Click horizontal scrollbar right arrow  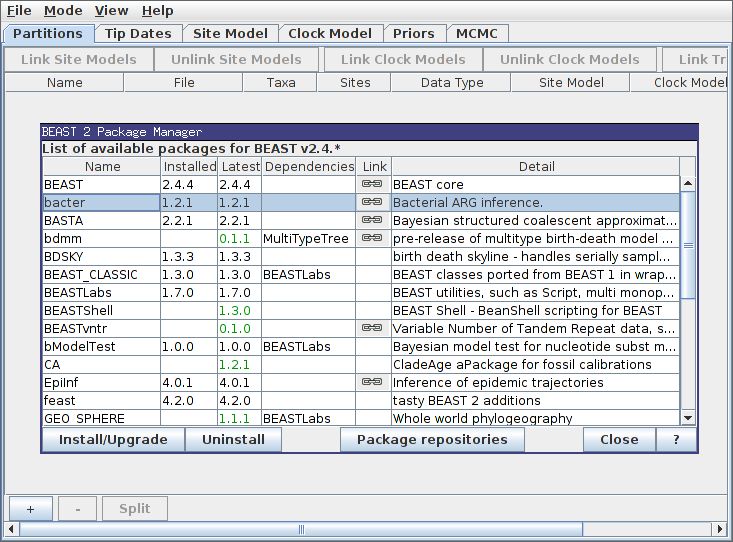point(720,529)
